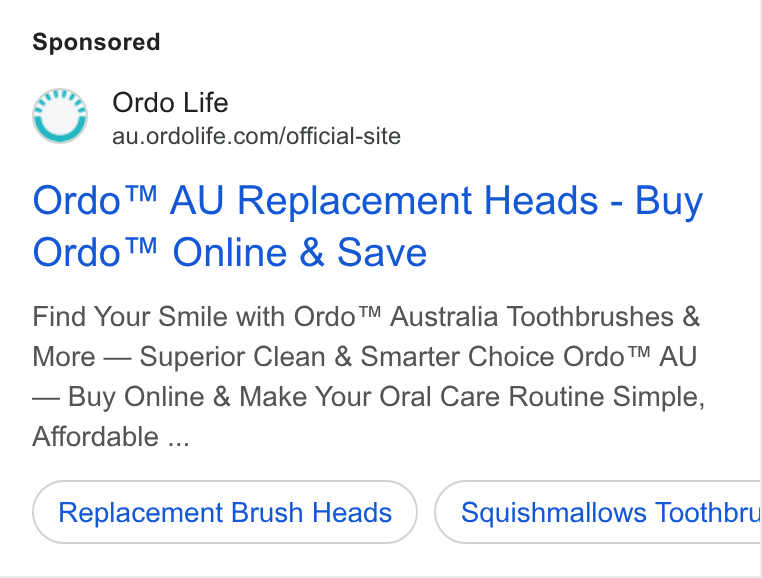Visit the au.ordolife.com/official-site URL

(256, 136)
